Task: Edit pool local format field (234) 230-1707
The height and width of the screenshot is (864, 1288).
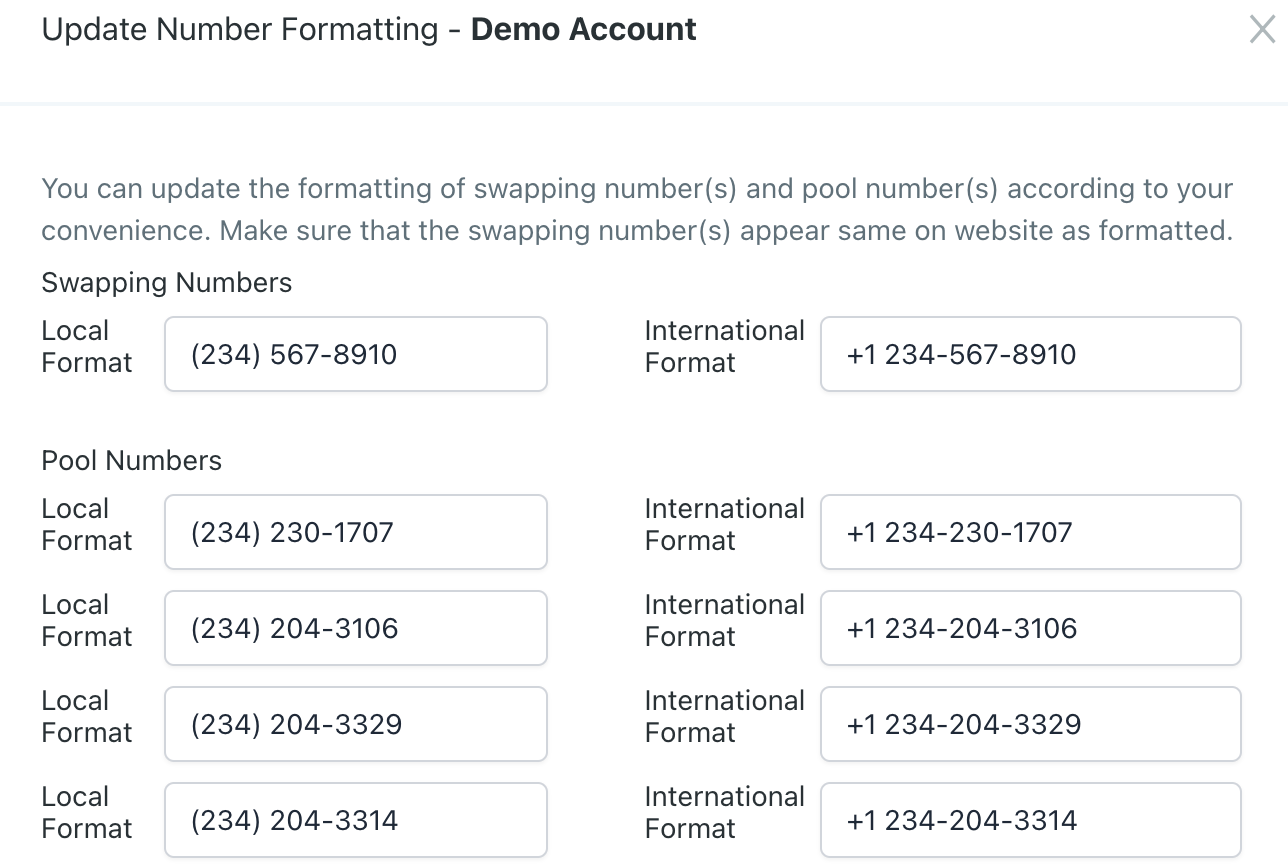Action: click(x=355, y=532)
